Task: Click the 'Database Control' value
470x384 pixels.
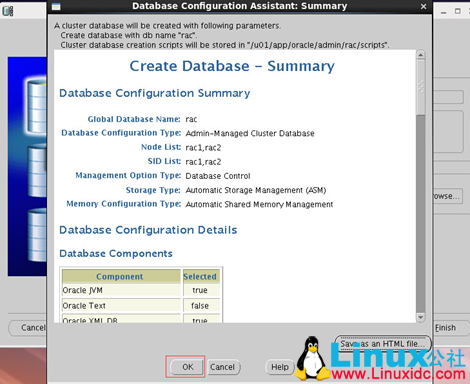Action: point(218,176)
